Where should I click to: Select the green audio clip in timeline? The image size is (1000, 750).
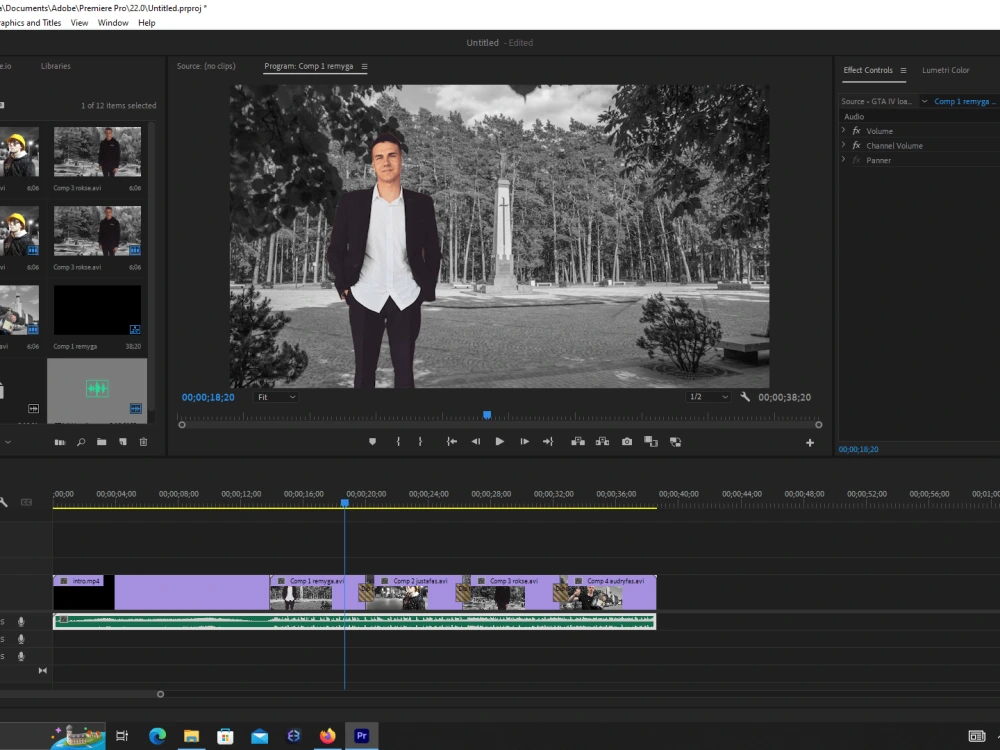tap(355, 621)
